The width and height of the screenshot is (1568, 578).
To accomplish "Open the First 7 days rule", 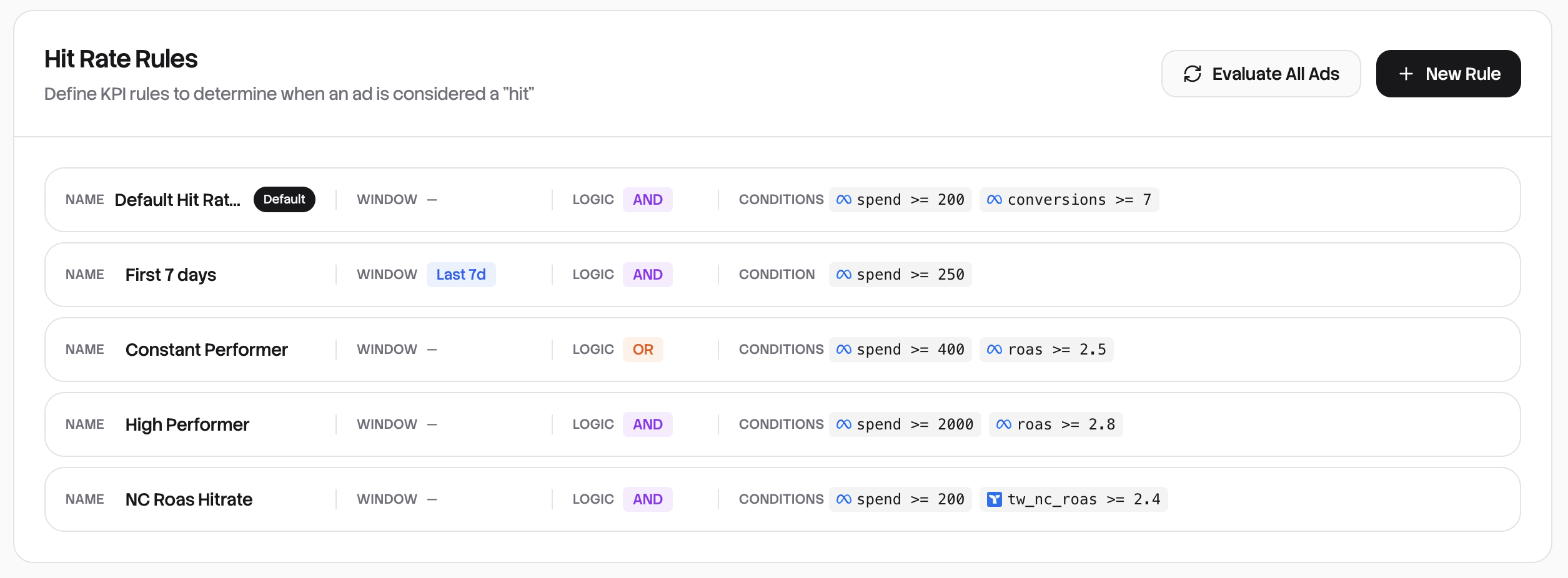I will coord(171,275).
